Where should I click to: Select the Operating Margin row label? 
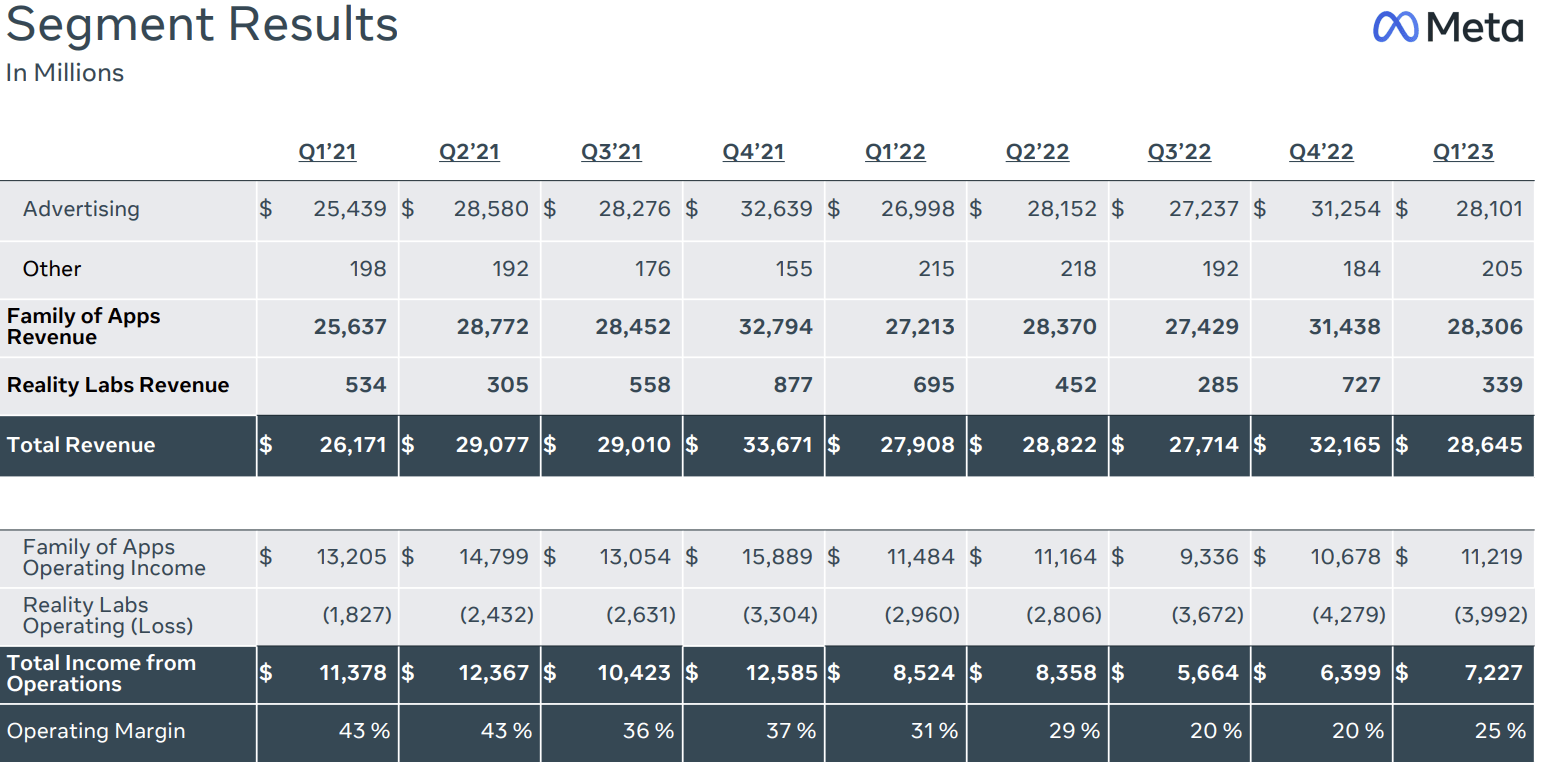(96, 731)
